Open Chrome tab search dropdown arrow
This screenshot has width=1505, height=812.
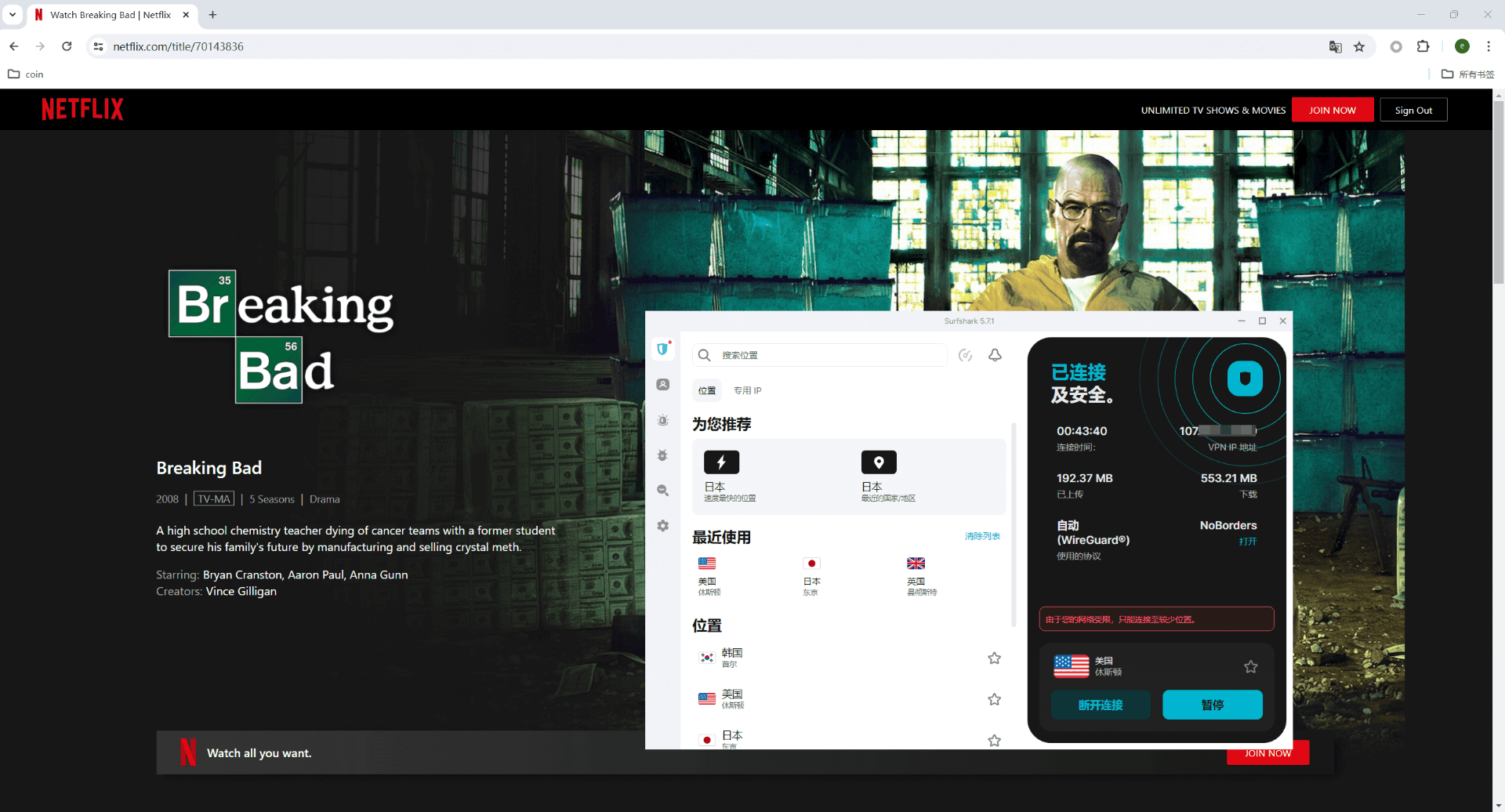(x=13, y=14)
